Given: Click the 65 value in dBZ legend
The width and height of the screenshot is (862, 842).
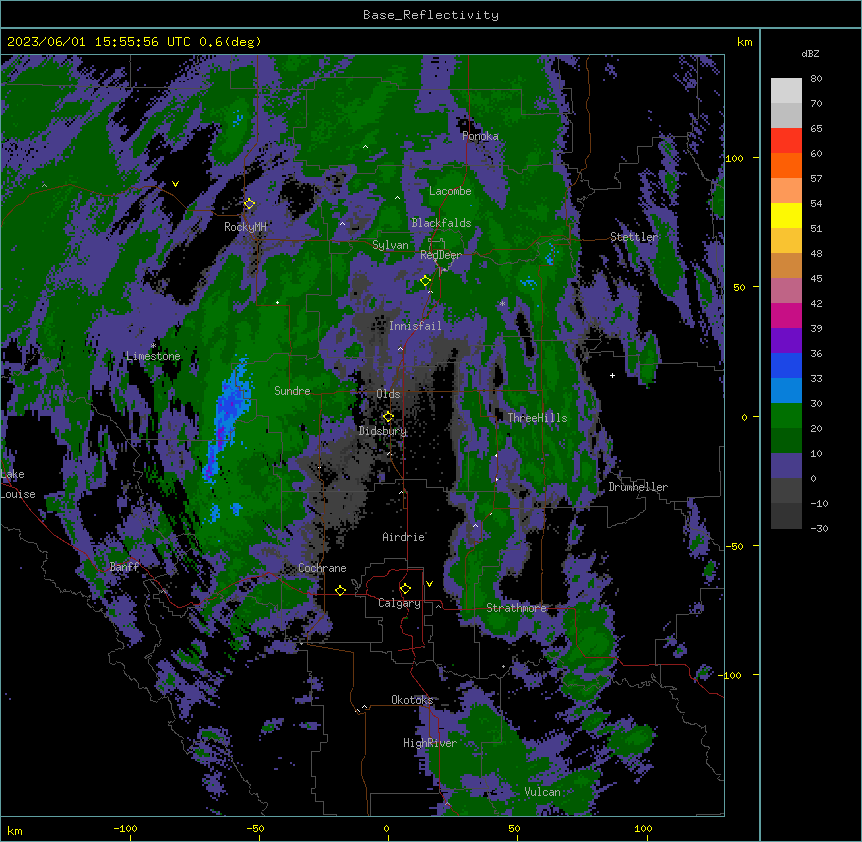Looking at the screenshot, I should (x=816, y=128).
